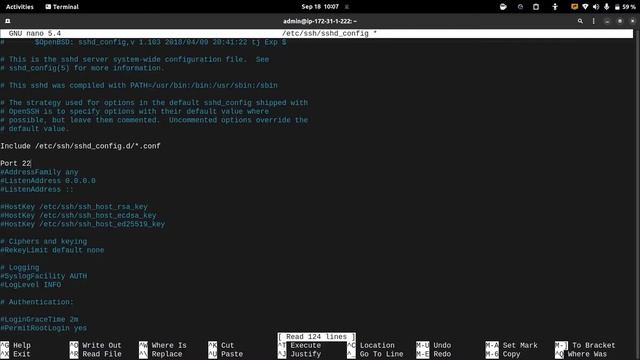Open the Sep 18 10:07 clock menu

coord(320,7)
